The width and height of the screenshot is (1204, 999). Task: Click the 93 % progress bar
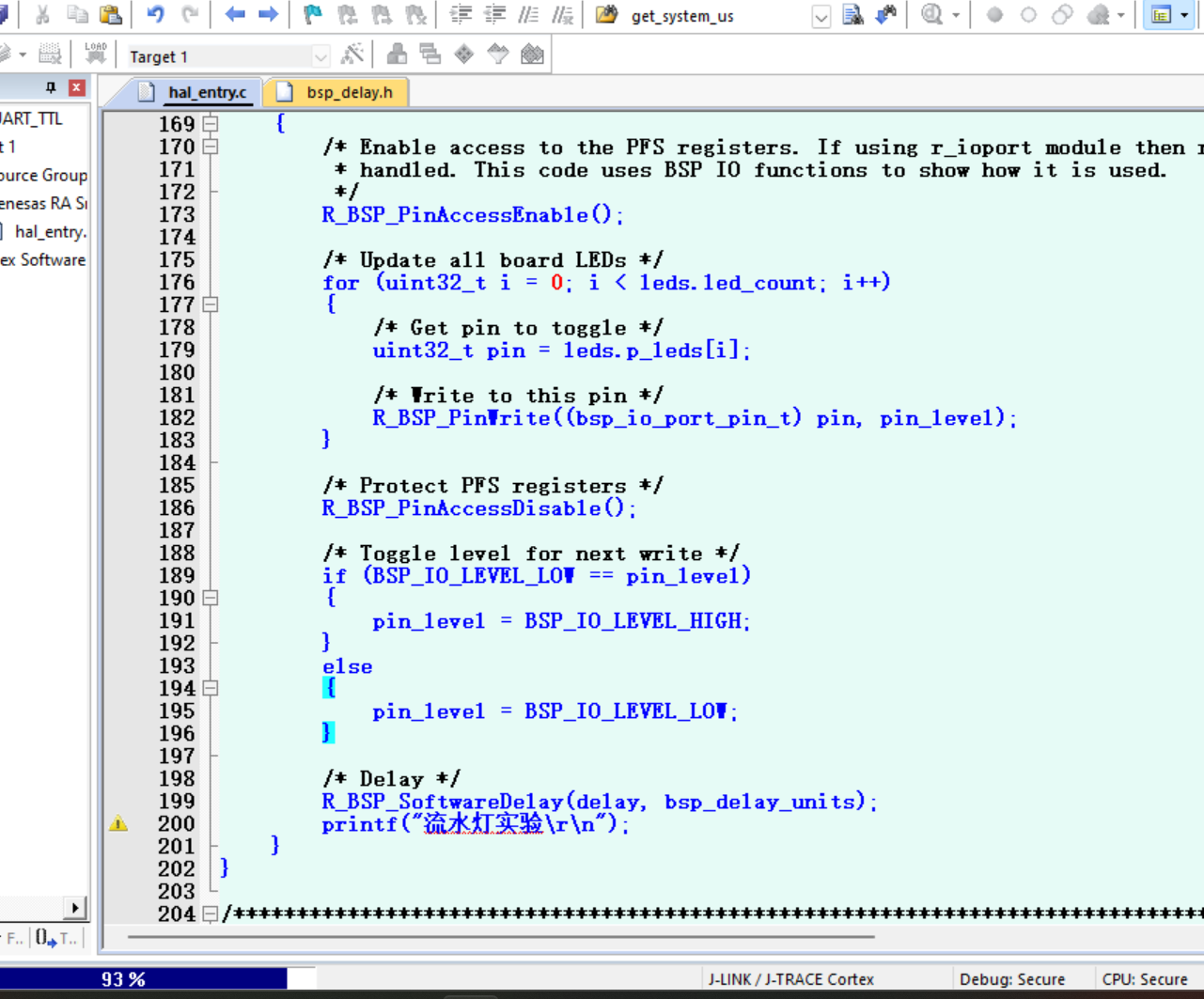tap(158, 979)
